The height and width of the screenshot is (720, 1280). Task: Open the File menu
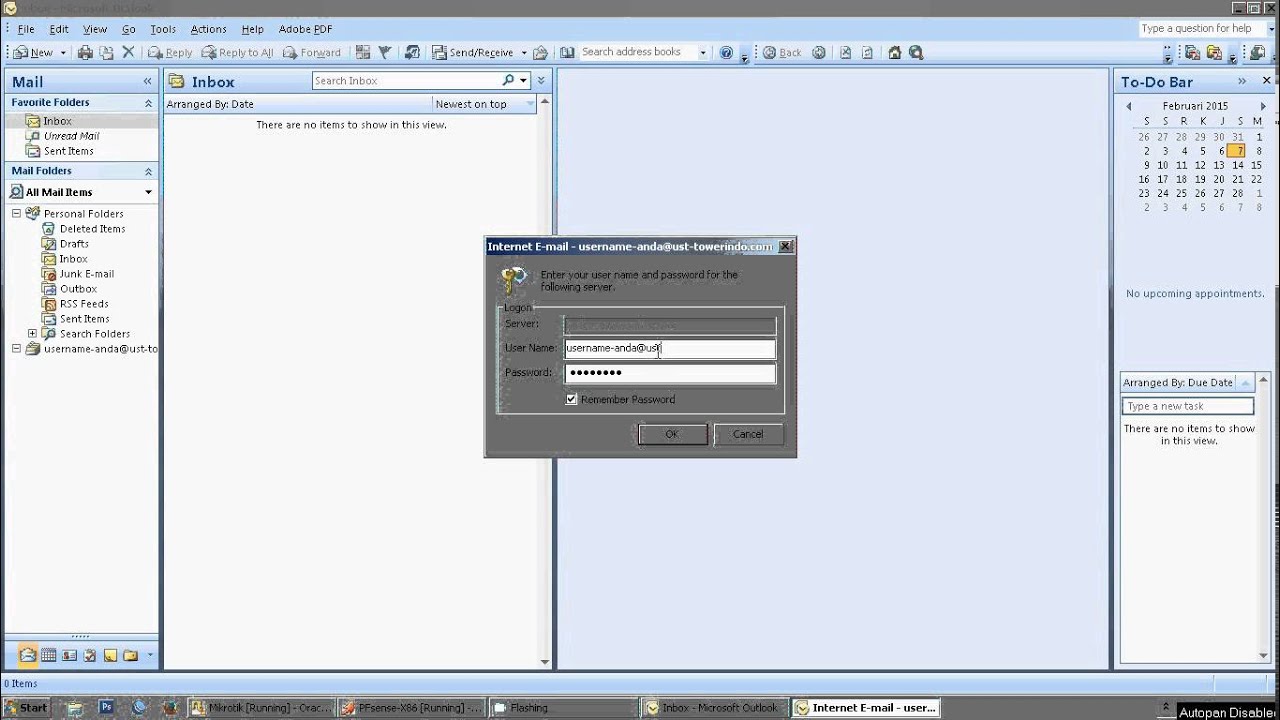click(25, 29)
